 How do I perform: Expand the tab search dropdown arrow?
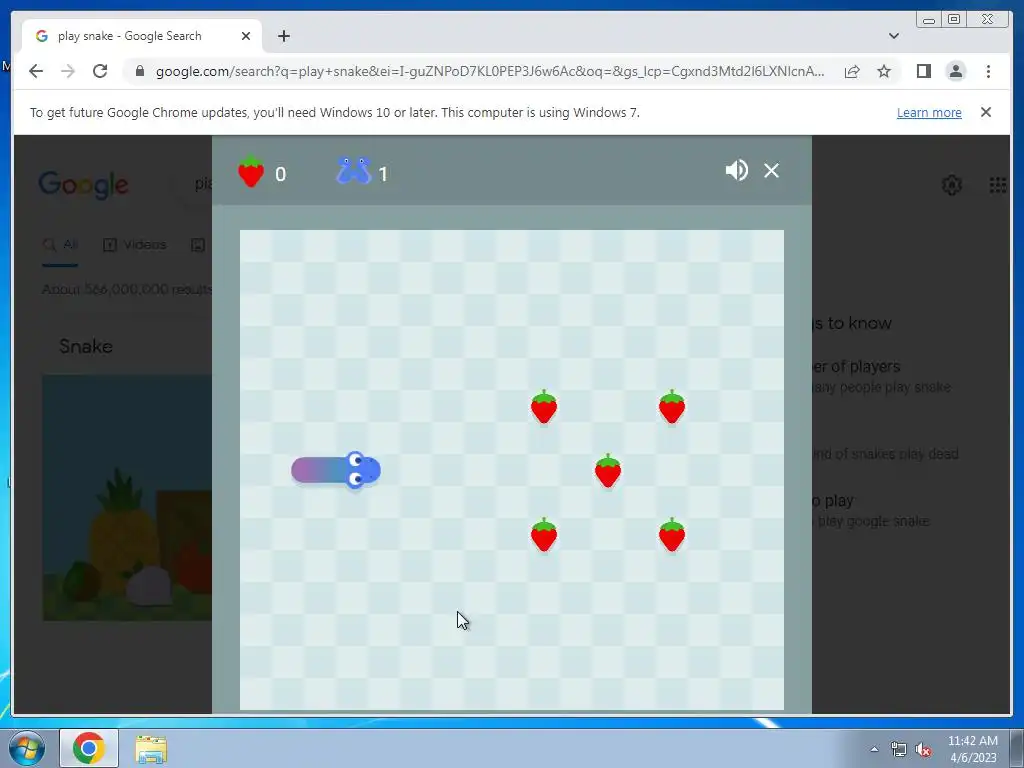point(893,36)
